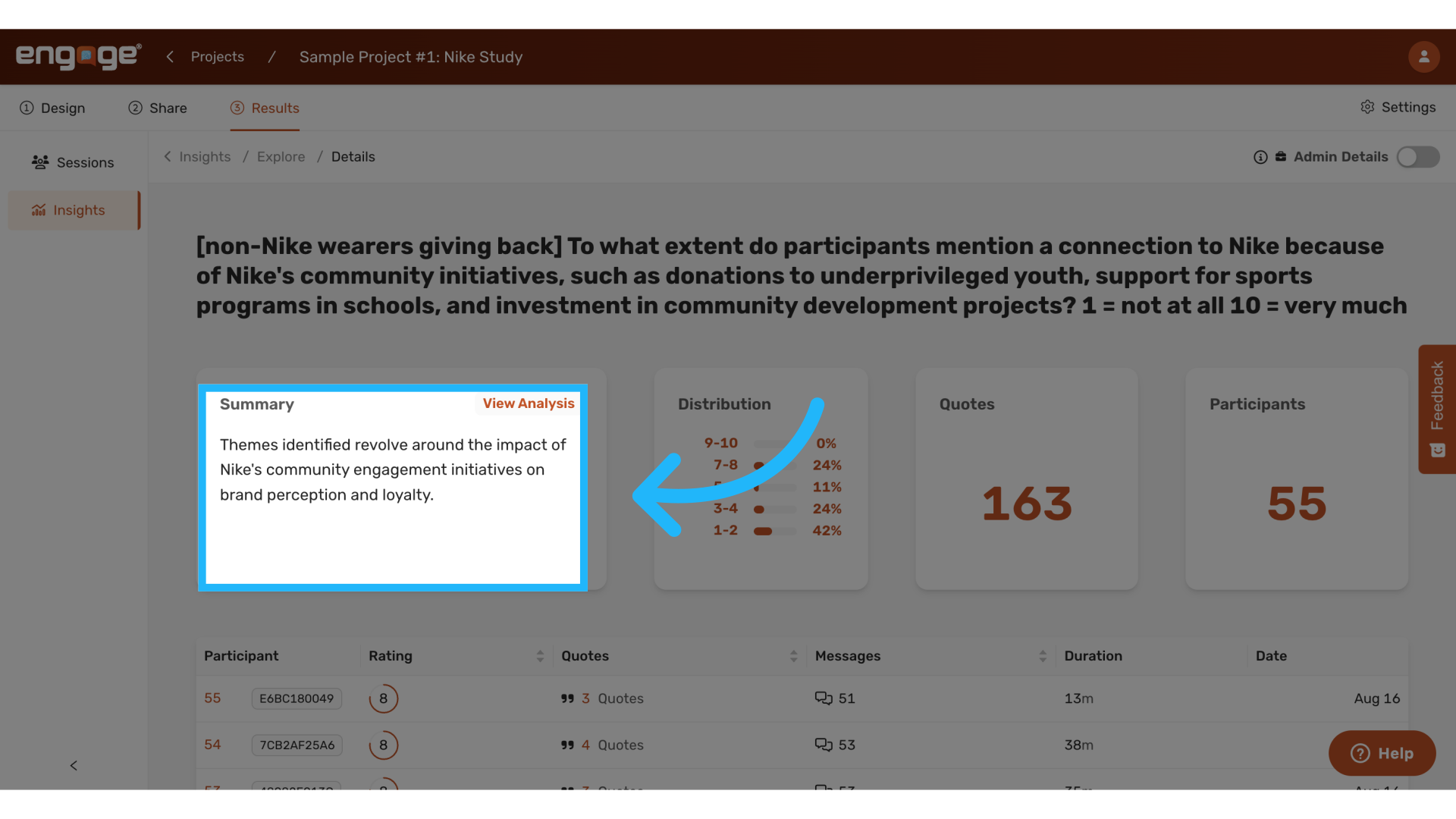
Task: Click the Distribution card title
Action: 724,404
